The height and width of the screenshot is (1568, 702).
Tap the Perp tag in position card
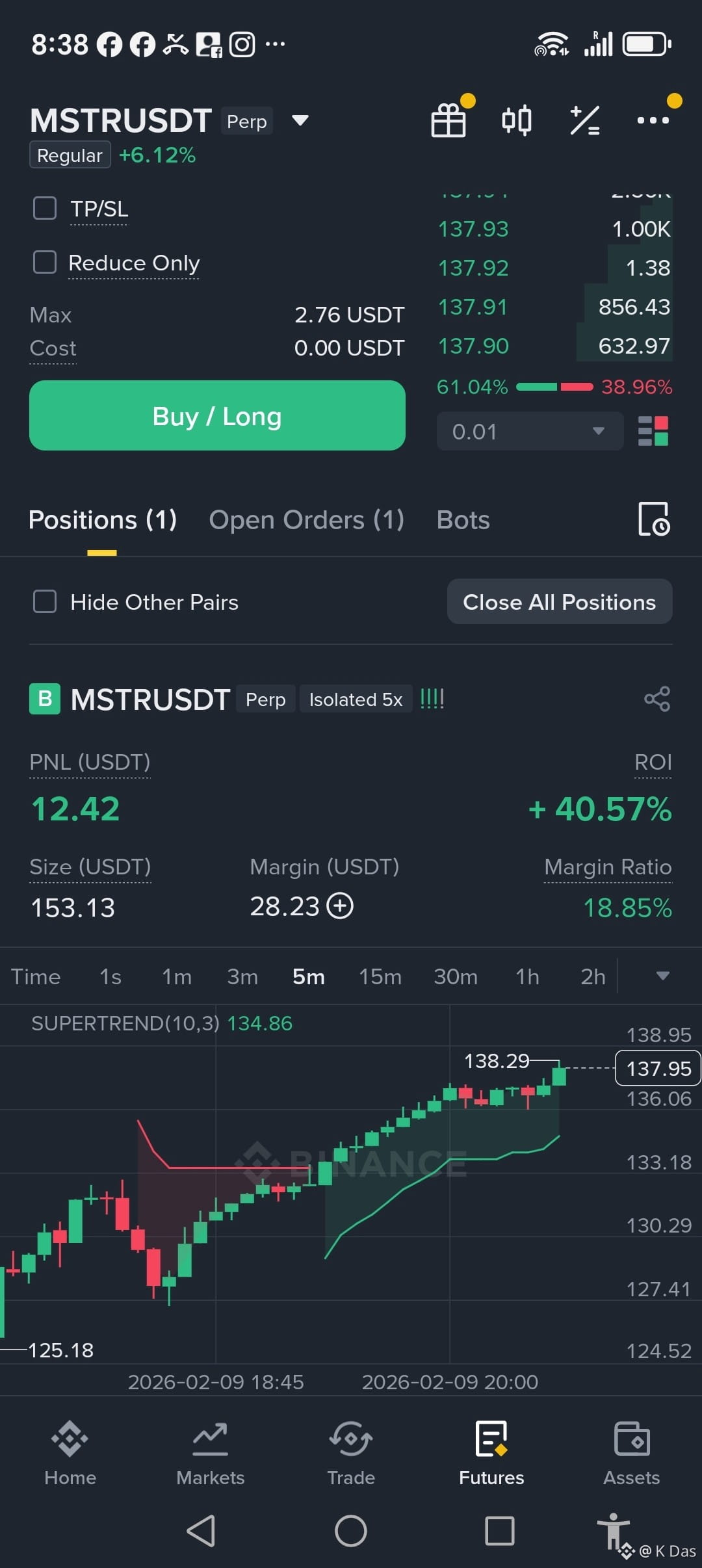point(265,699)
